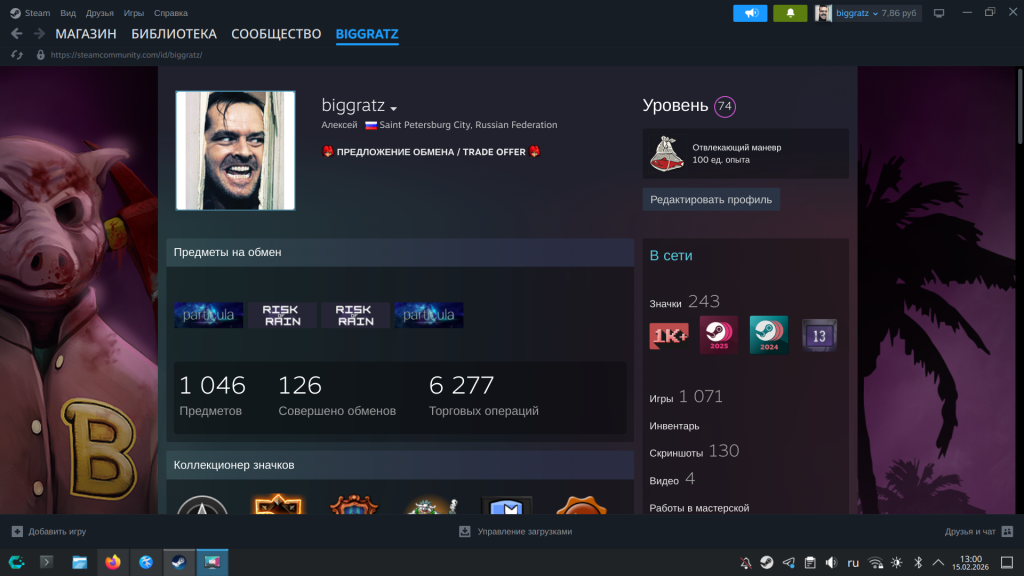Open the Steam 2025 badge
The height and width of the screenshot is (576, 1024).
pos(718,335)
